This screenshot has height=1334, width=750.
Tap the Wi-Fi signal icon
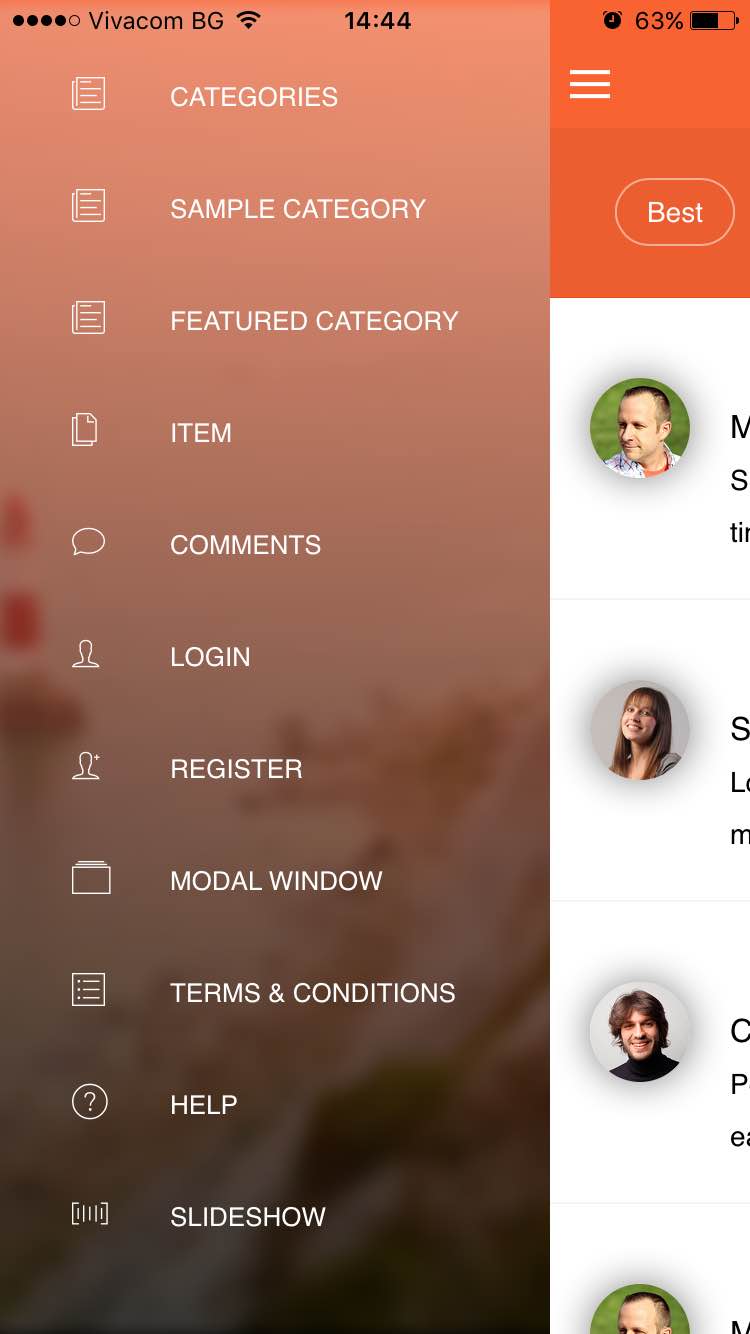[x=248, y=20]
